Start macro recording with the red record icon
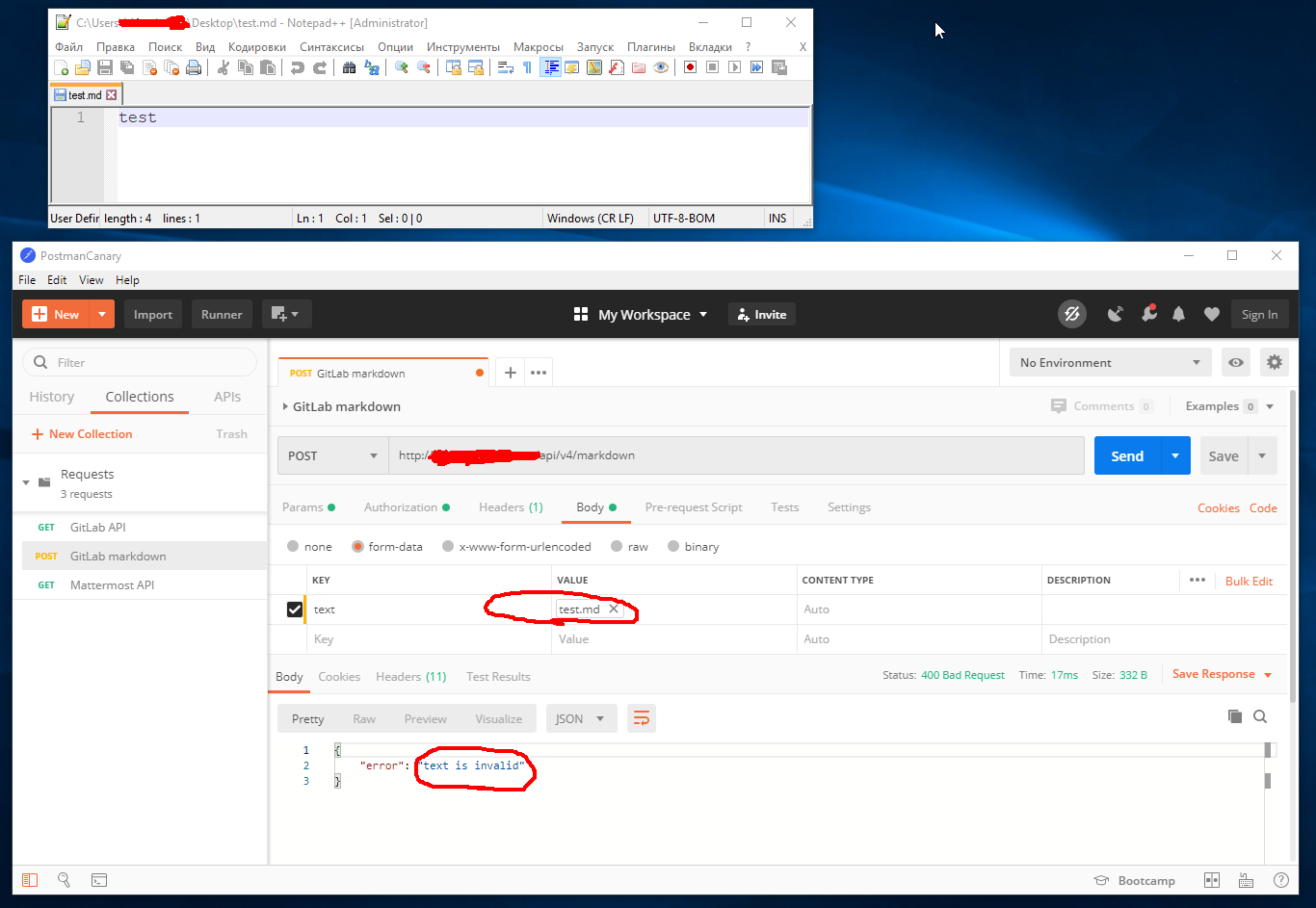Viewport: 1316px width, 908px height. click(690, 67)
